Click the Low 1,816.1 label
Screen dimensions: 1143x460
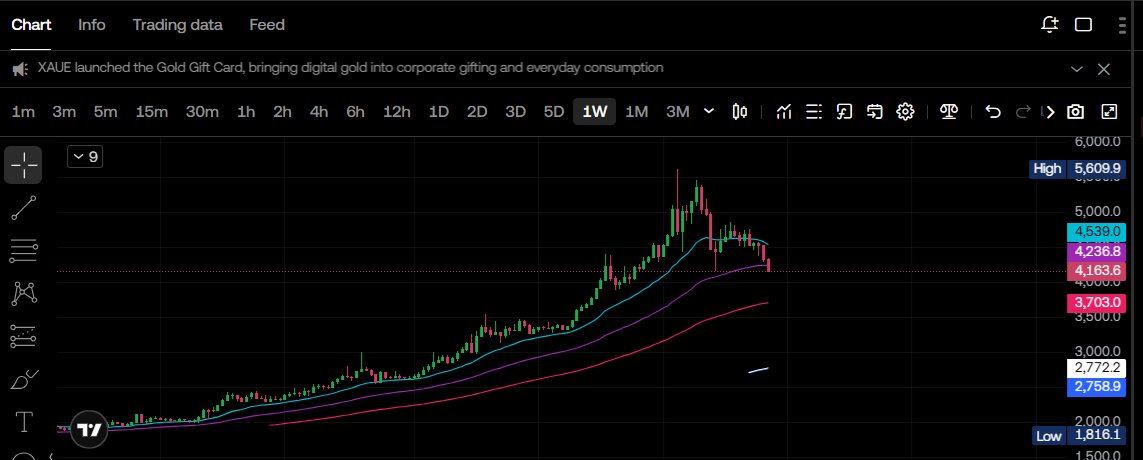pos(1077,436)
